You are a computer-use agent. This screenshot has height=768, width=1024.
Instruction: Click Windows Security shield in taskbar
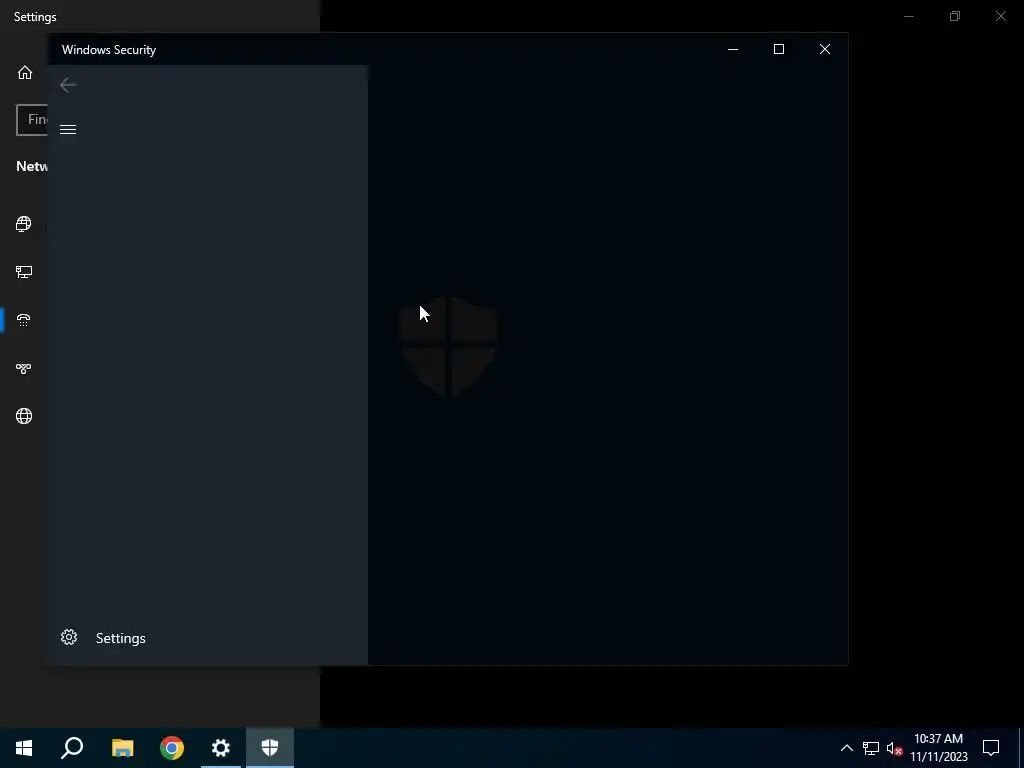(x=270, y=748)
